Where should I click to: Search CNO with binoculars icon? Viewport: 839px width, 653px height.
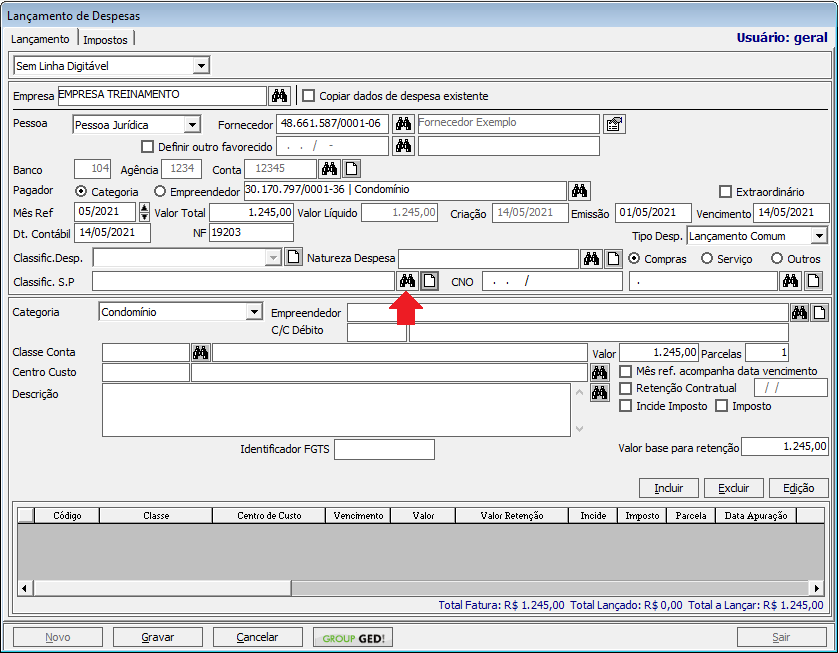click(x=790, y=281)
